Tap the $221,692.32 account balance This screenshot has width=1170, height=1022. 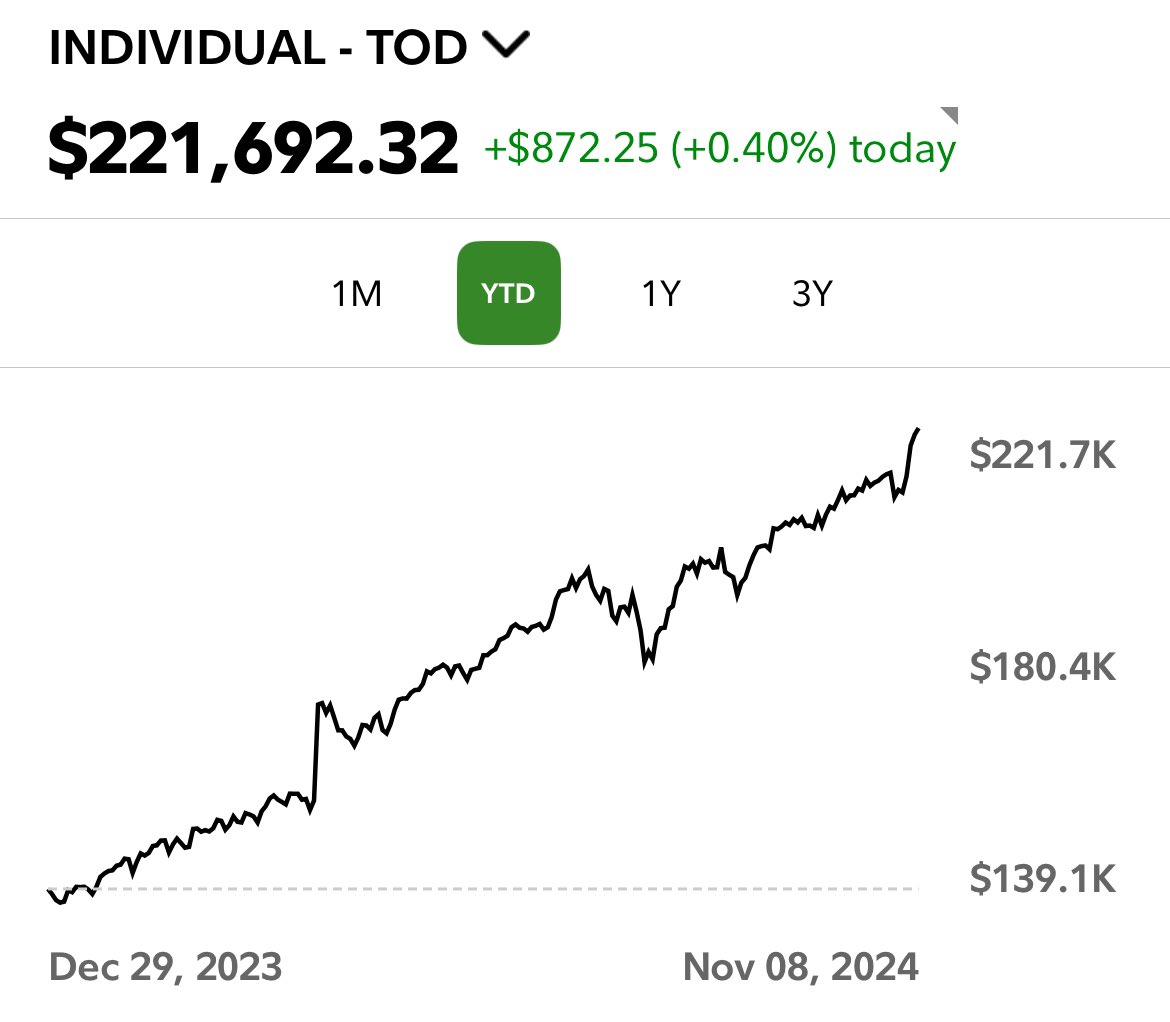point(253,148)
